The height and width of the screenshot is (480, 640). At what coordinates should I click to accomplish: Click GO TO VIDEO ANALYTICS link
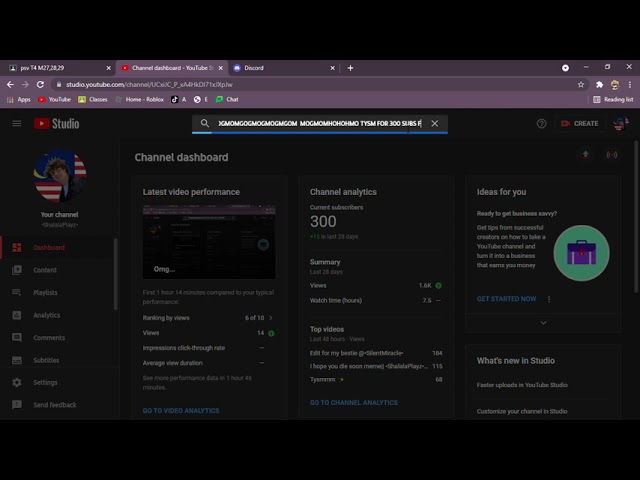[181, 411]
